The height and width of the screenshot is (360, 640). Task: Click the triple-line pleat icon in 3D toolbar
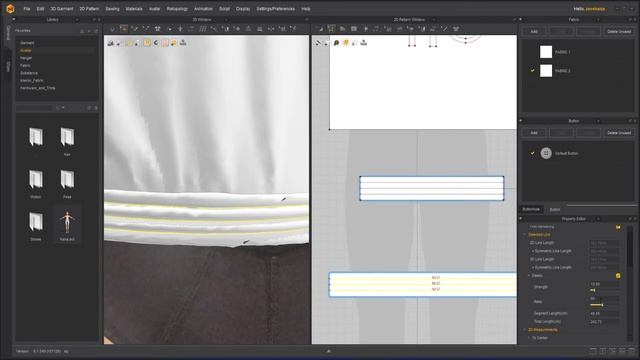[x=202, y=29]
